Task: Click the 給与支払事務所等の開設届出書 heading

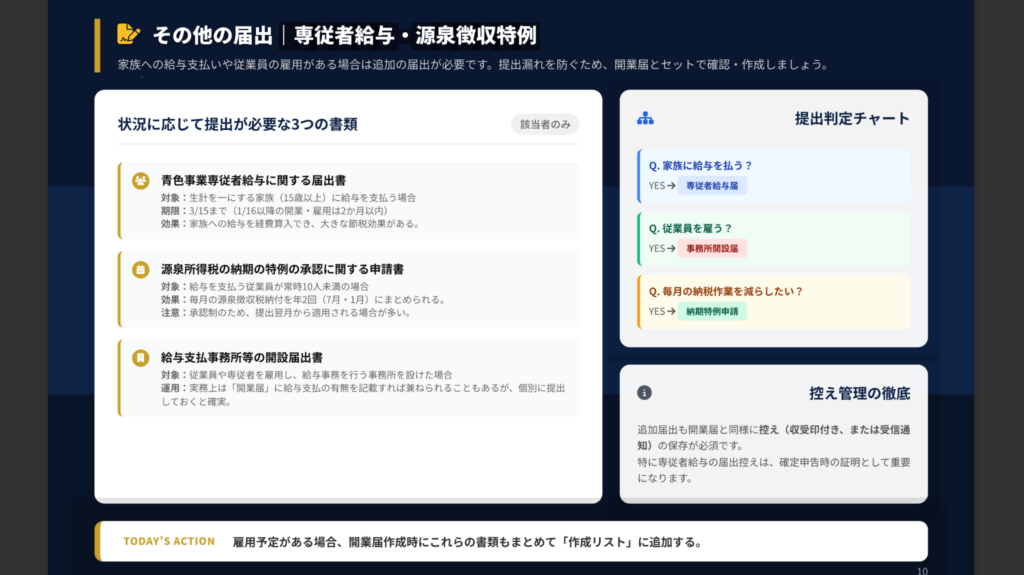Action: point(241,357)
